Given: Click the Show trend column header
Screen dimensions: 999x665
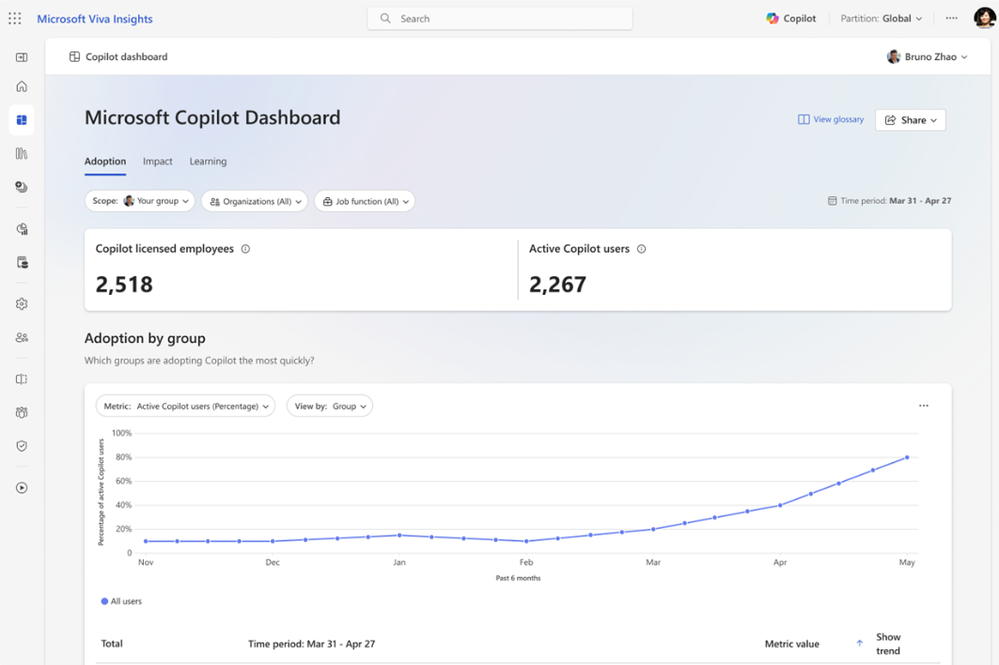Looking at the screenshot, I should [x=888, y=643].
